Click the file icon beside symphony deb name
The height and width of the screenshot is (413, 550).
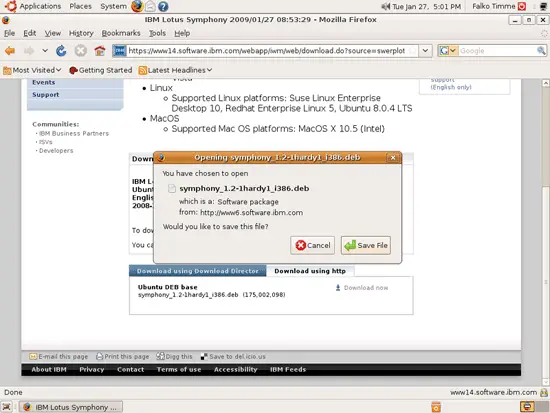[172, 188]
